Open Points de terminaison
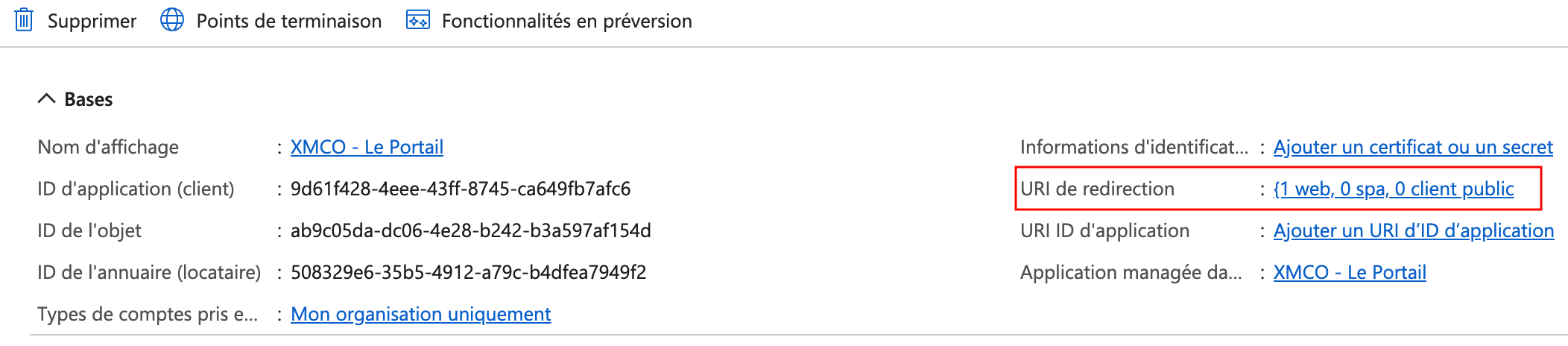 click(288, 21)
